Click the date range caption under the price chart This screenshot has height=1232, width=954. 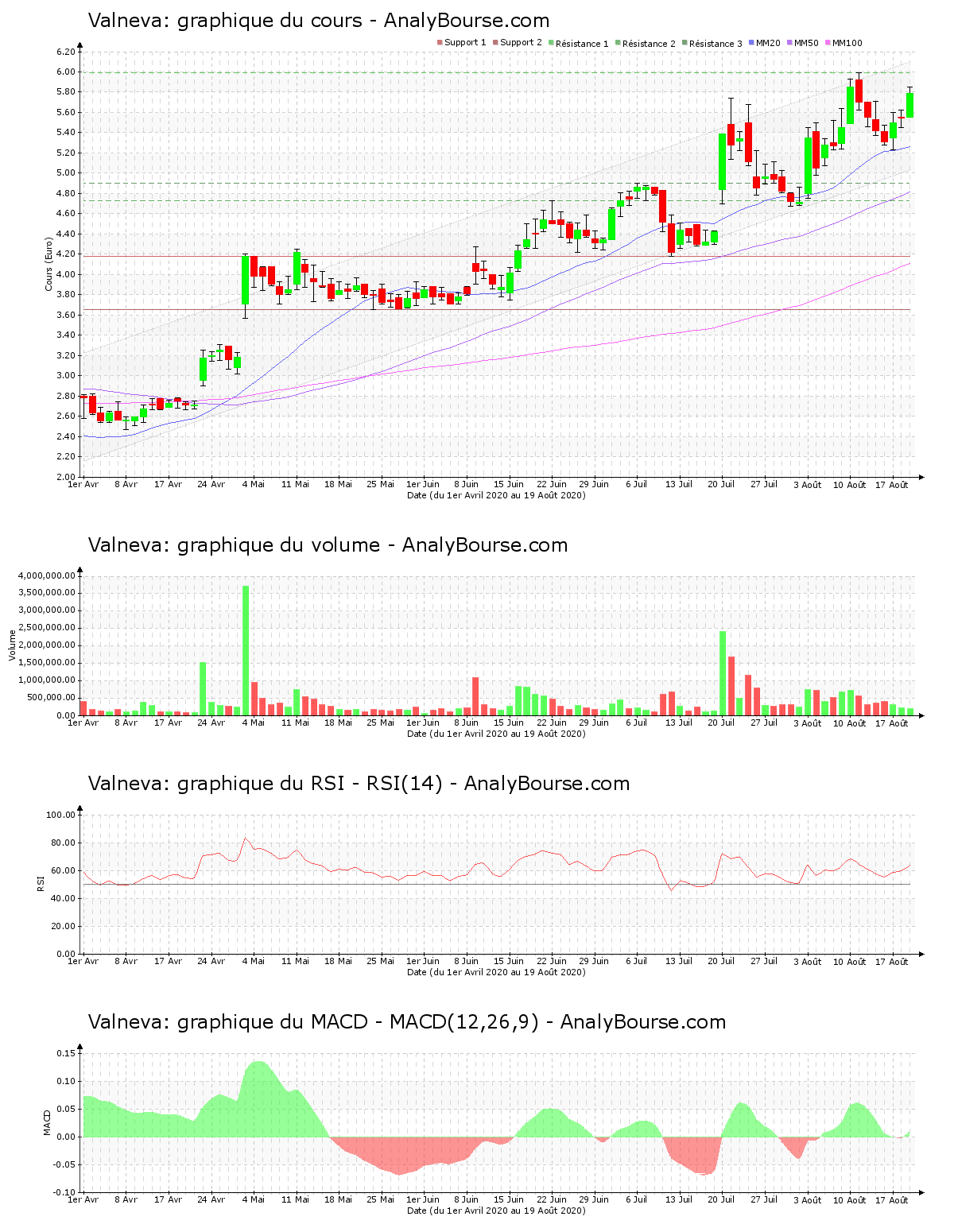pyautogui.click(x=496, y=495)
